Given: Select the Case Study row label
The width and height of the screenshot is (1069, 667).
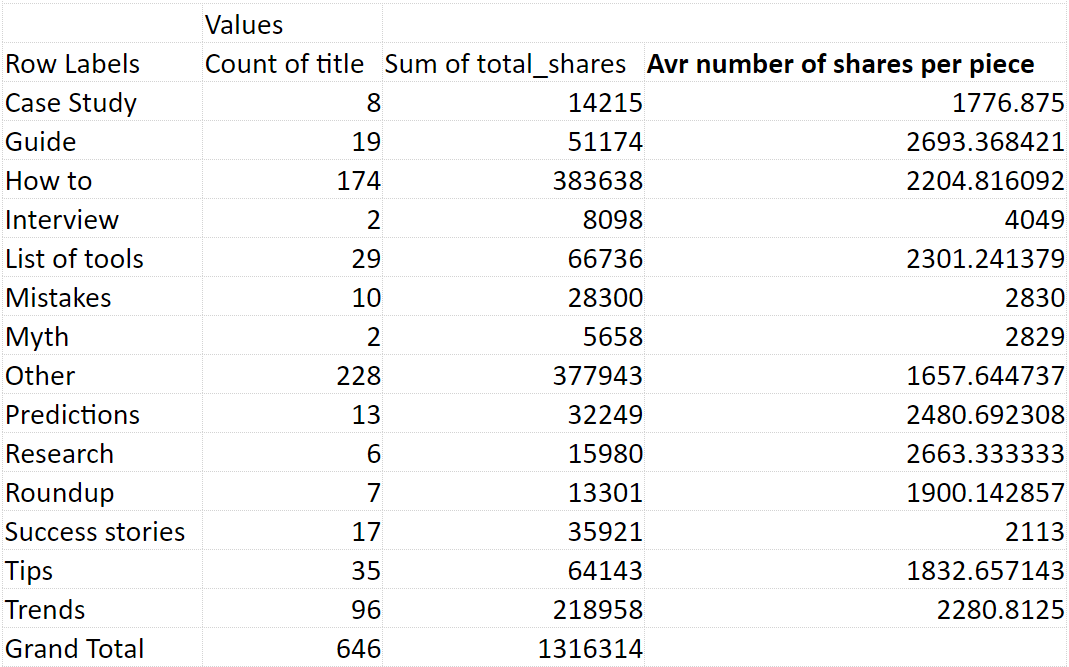Looking at the screenshot, I should 102,103.
